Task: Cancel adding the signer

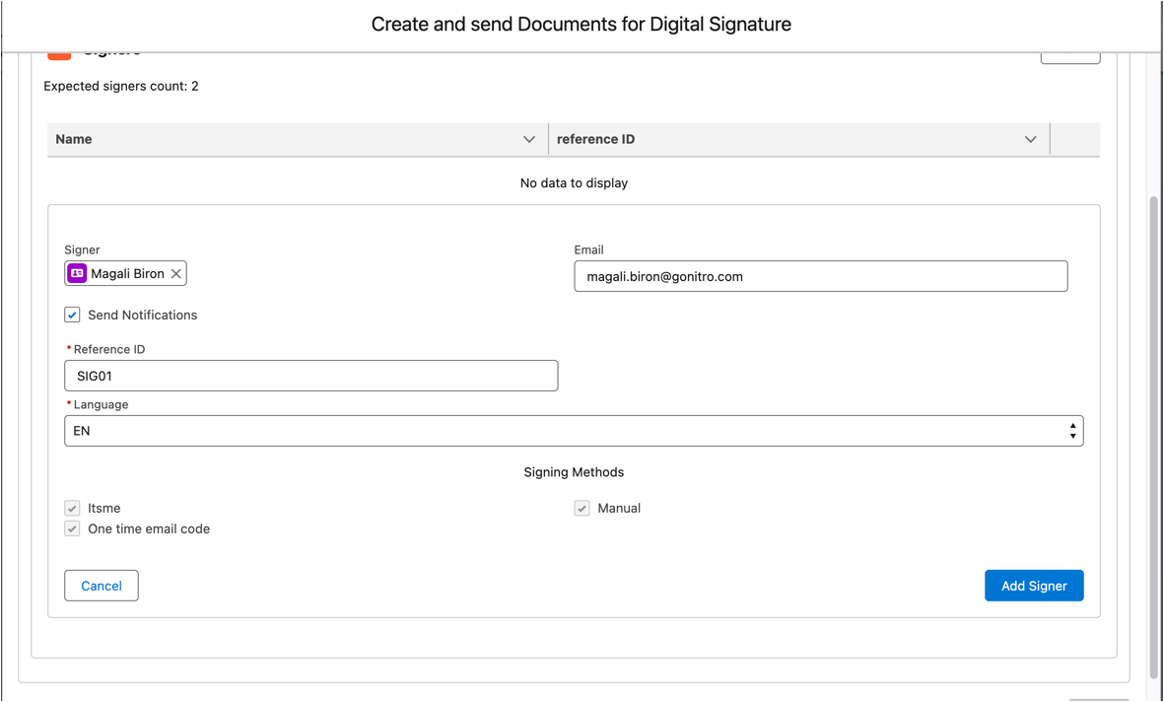Action: [101, 586]
